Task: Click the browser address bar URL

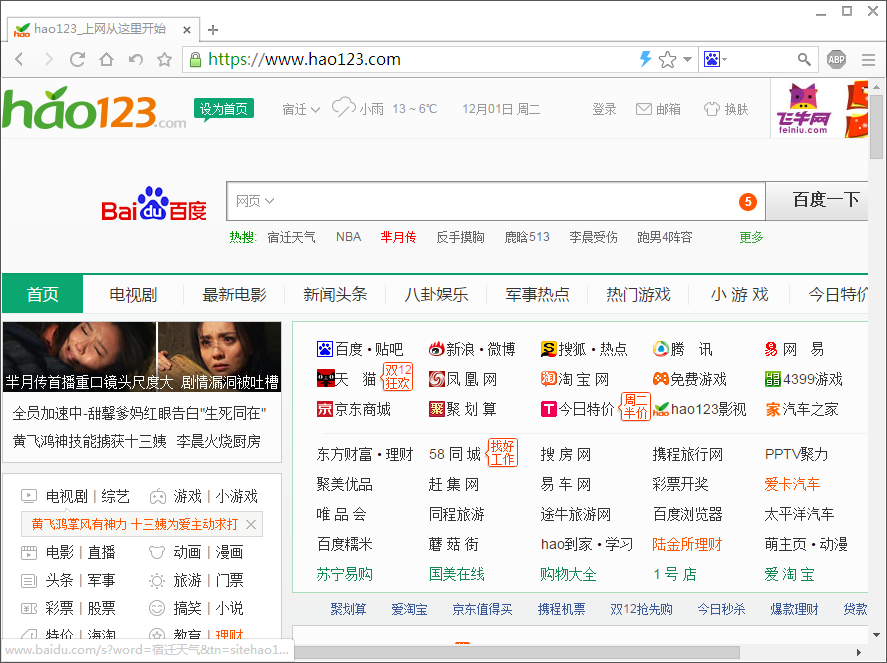Action: [x=304, y=59]
